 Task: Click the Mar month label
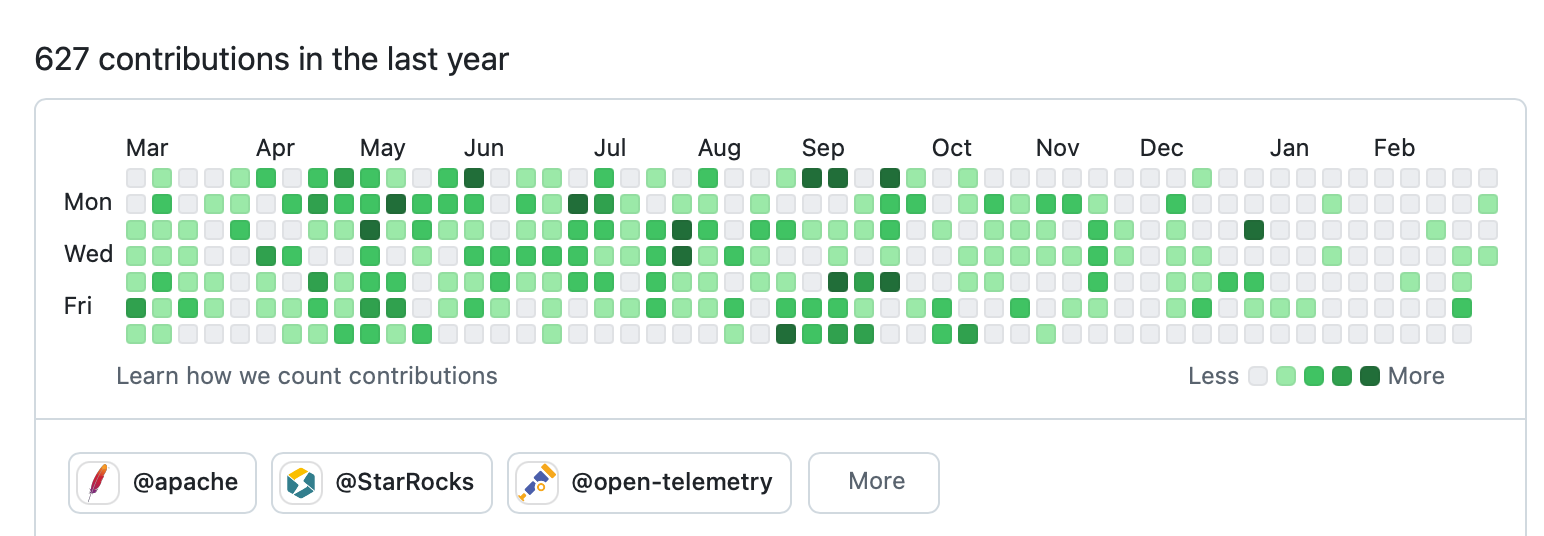(147, 149)
